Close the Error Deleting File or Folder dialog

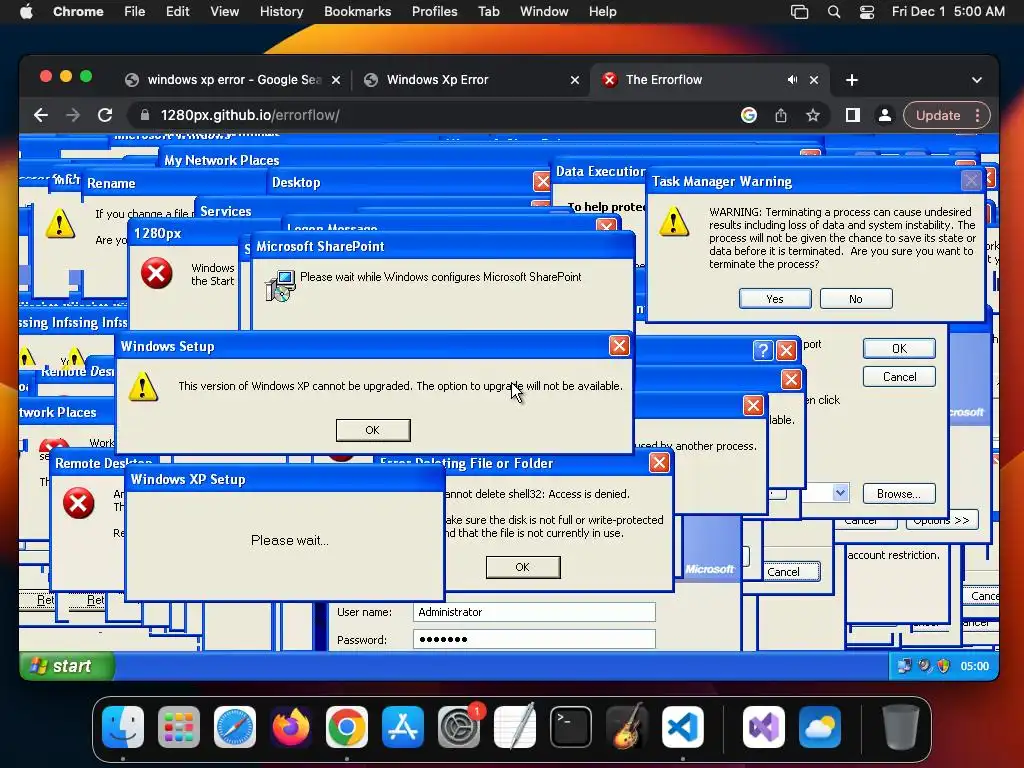659,462
